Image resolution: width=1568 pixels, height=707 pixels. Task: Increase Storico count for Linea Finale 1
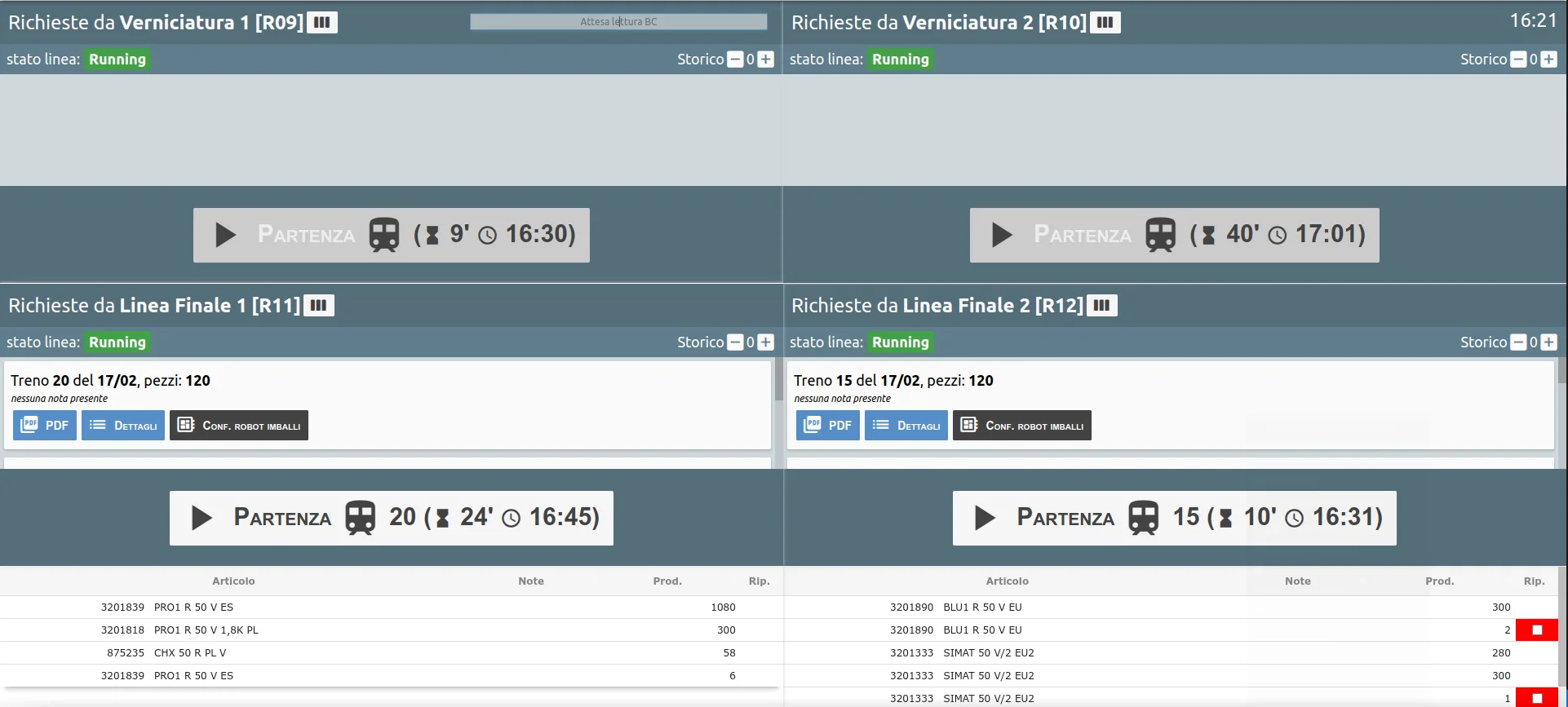765,342
